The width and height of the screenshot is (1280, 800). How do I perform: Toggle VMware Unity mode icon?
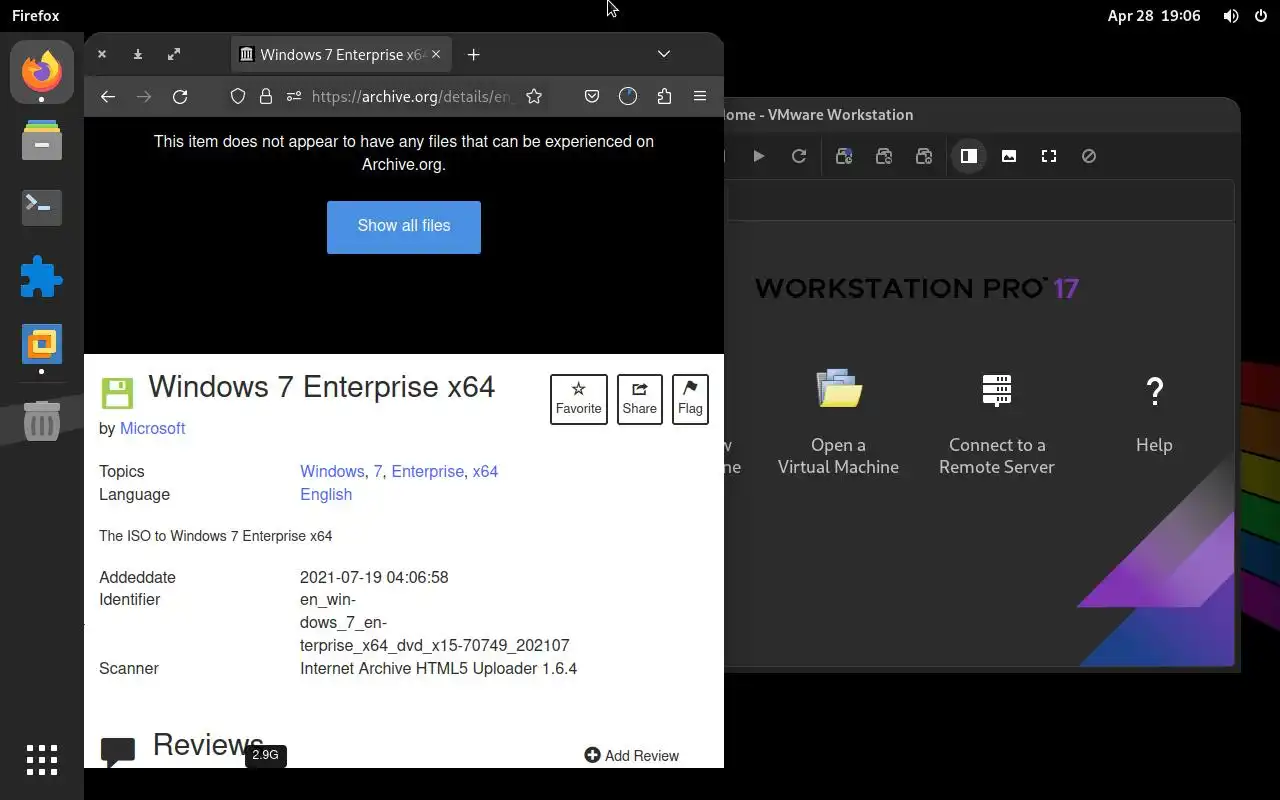click(x=1089, y=156)
